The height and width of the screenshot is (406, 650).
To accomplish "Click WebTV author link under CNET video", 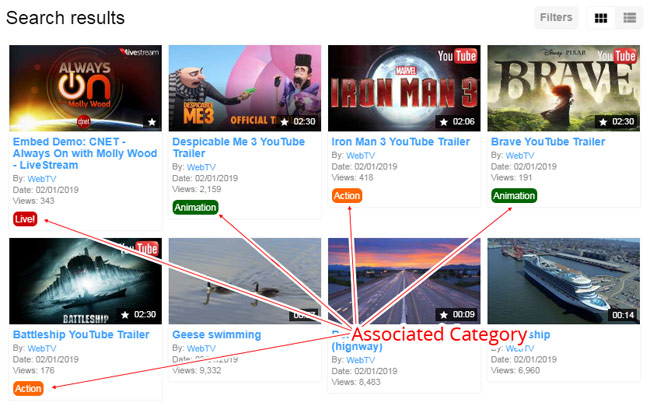I will (42, 179).
